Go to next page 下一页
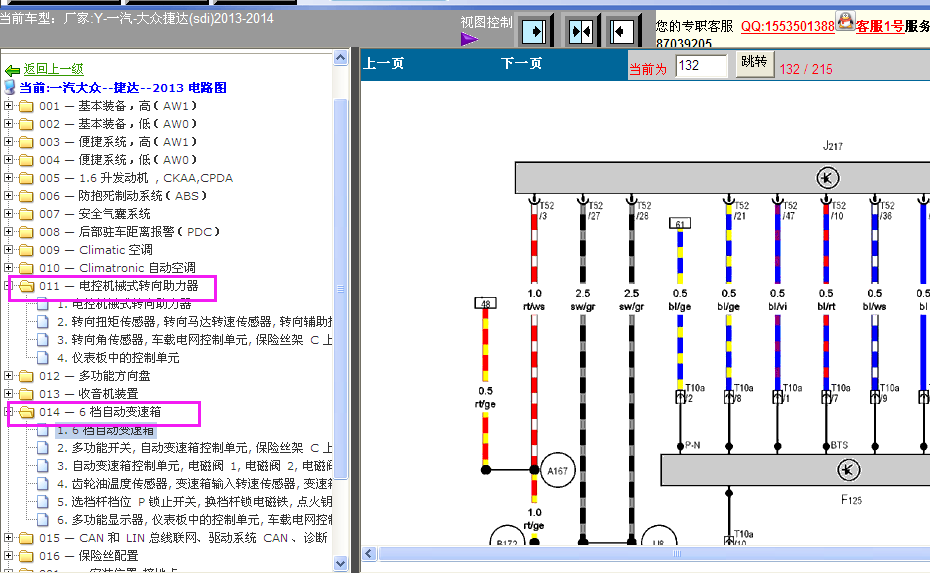The height and width of the screenshot is (573, 930). click(x=521, y=63)
